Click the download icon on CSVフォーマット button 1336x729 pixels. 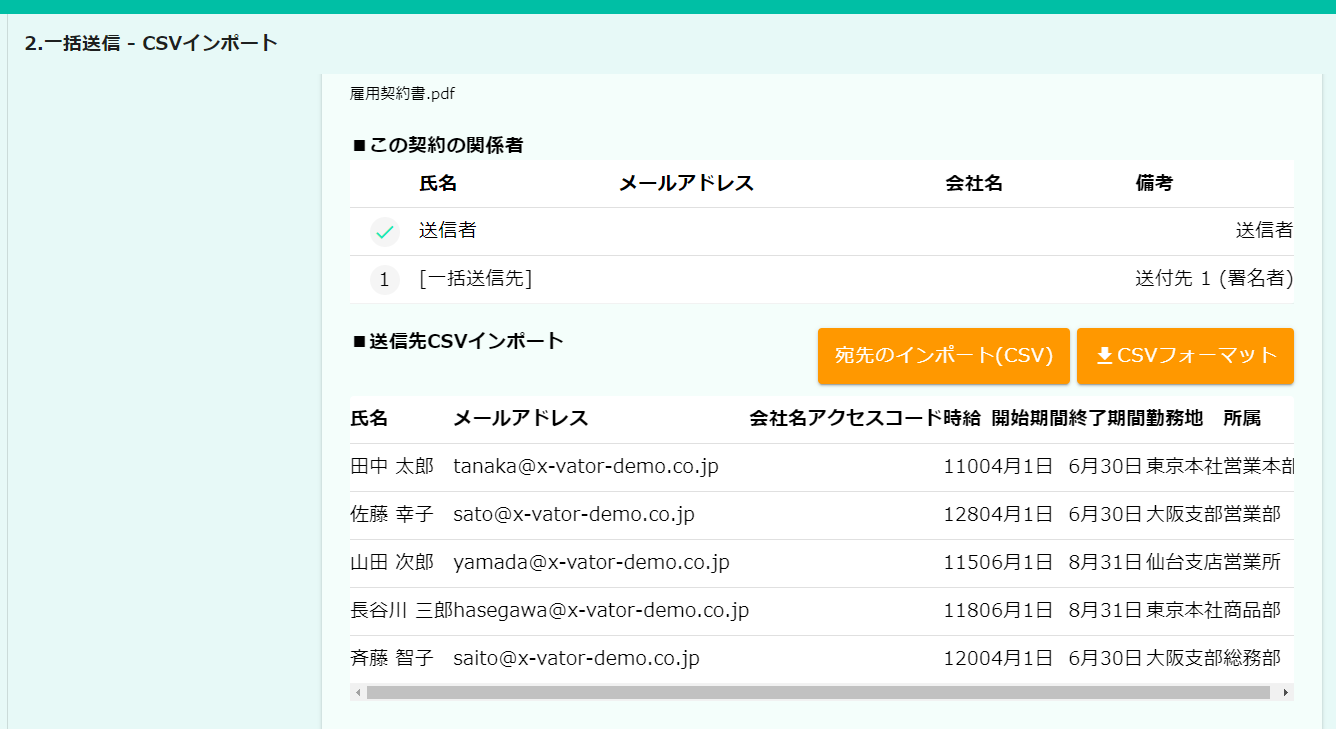click(x=1104, y=356)
